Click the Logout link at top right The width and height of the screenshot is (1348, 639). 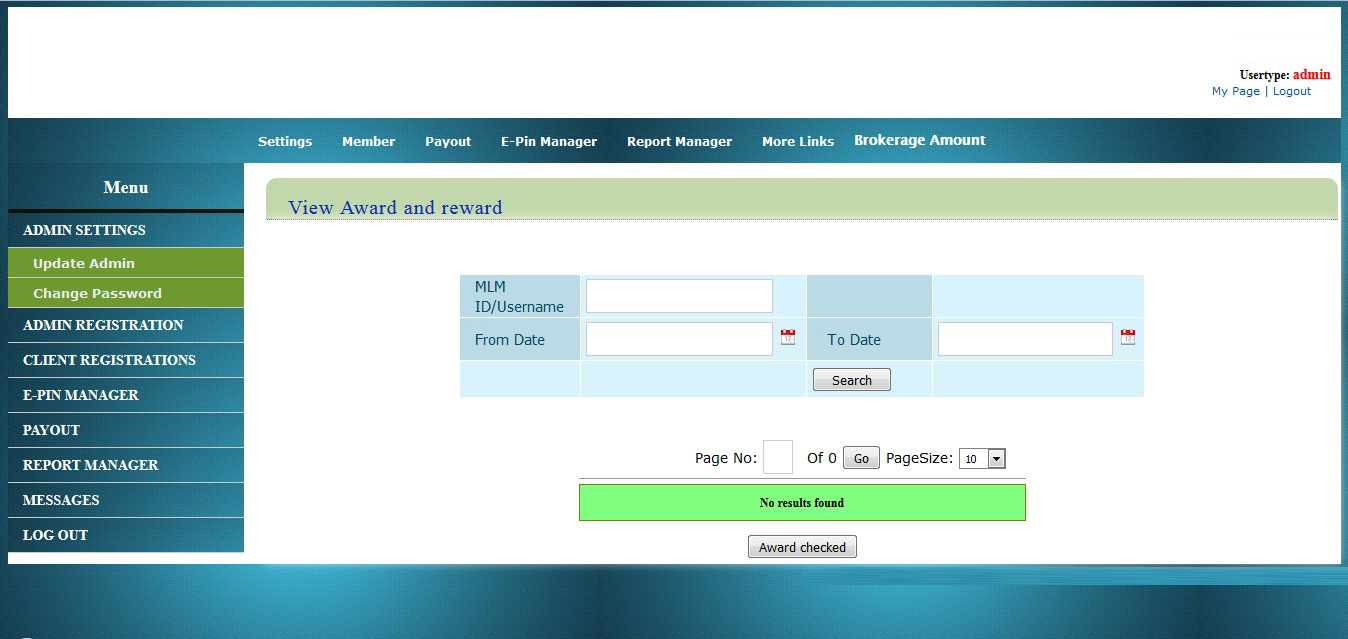pos(1291,91)
